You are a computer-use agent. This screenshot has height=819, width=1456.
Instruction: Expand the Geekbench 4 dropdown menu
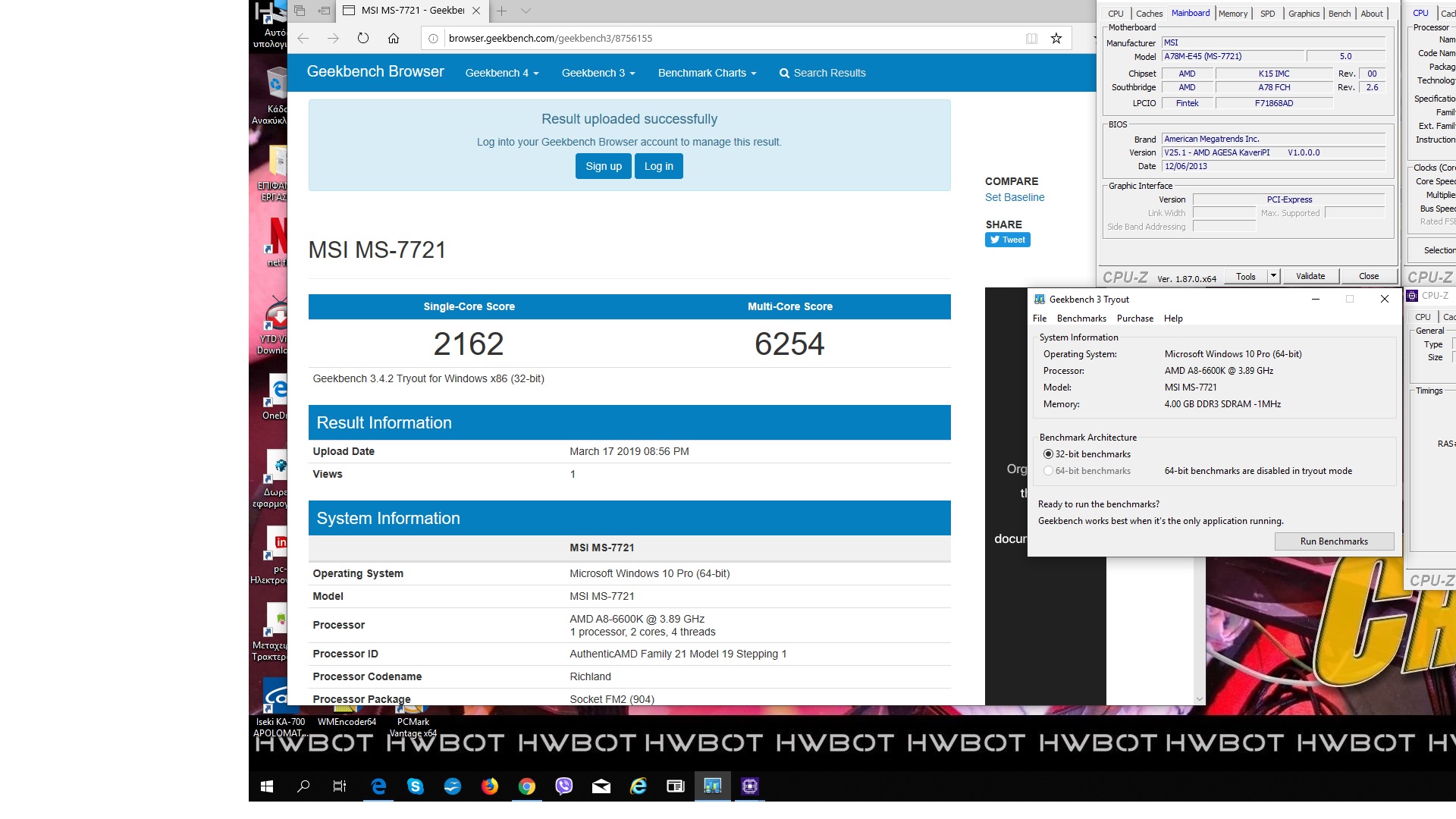(502, 73)
